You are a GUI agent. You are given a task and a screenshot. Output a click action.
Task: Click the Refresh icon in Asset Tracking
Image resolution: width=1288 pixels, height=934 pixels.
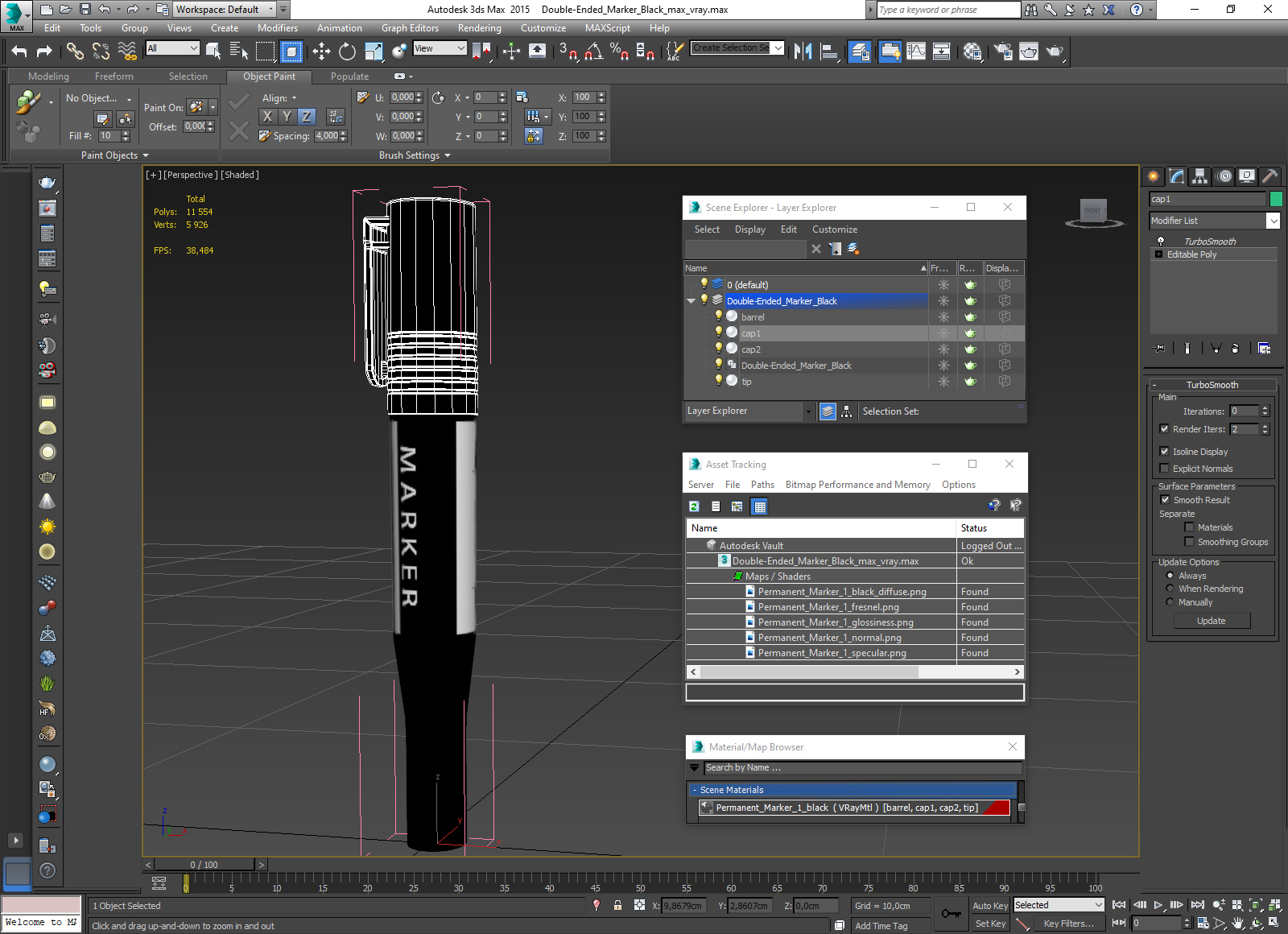pyautogui.click(x=694, y=506)
